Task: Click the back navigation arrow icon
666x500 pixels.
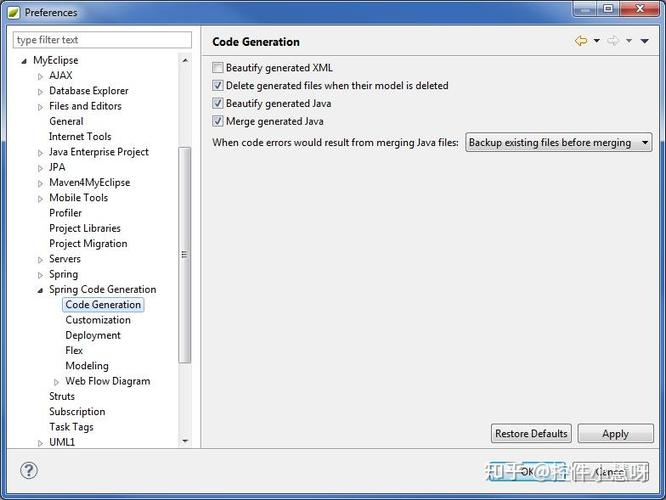Action: click(x=580, y=41)
